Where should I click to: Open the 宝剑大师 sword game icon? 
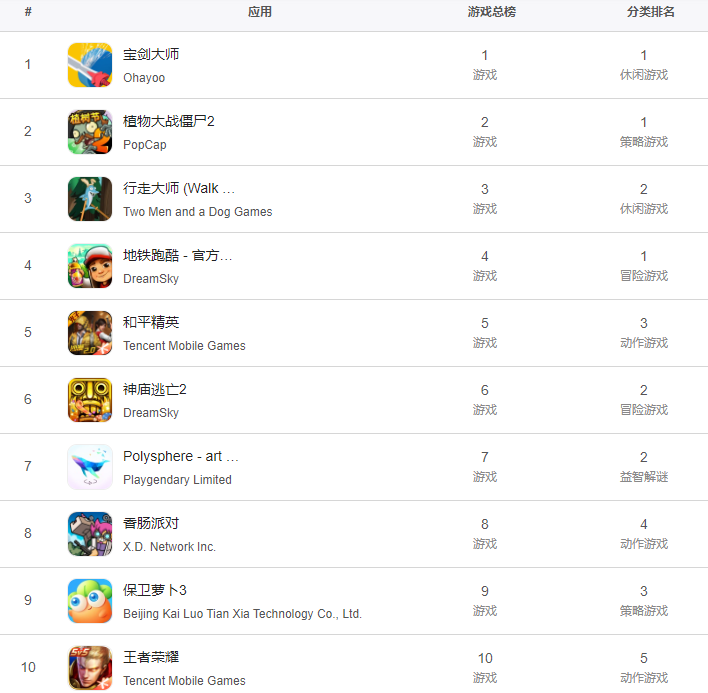pyautogui.click(x=90, y=65)
